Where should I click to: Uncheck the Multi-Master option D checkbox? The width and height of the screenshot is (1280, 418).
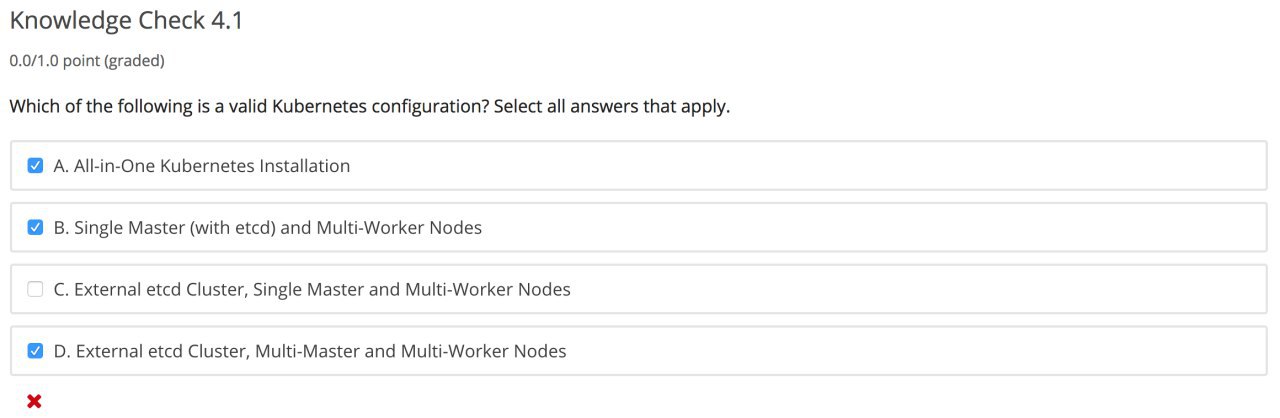coord(35,351)
